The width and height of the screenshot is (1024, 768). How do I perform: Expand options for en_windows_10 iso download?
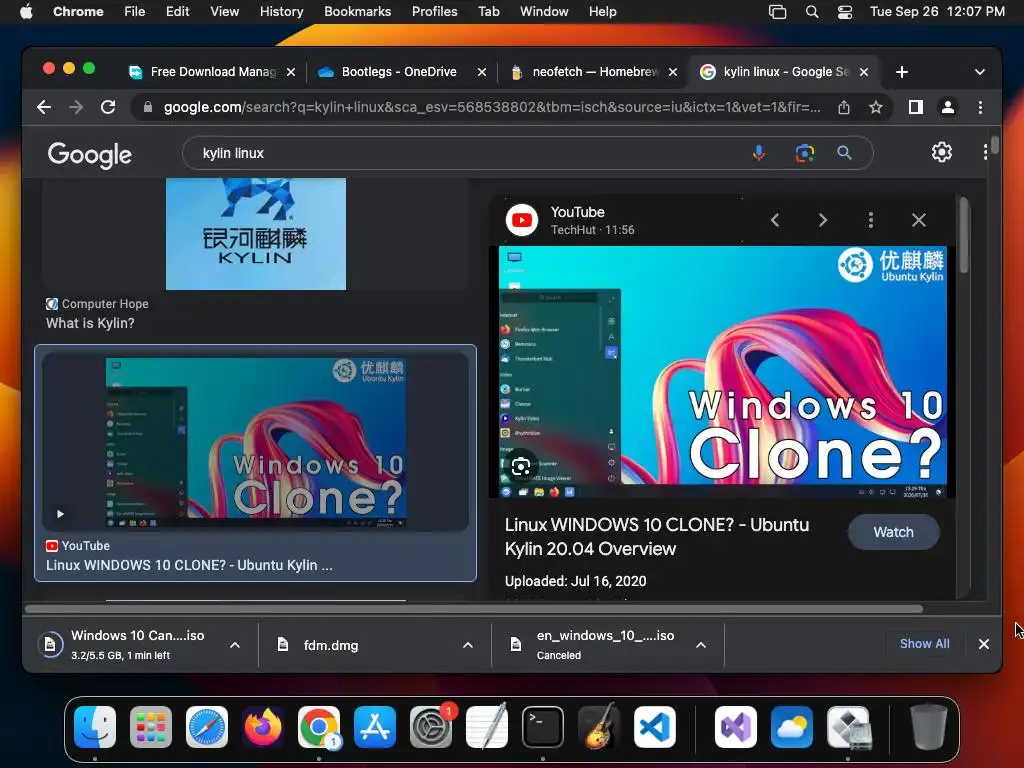coord(701,645)
